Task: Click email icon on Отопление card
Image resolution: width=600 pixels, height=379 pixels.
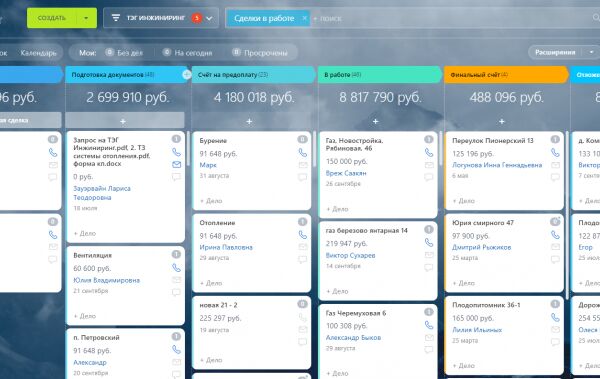Action: coord(303,247)
